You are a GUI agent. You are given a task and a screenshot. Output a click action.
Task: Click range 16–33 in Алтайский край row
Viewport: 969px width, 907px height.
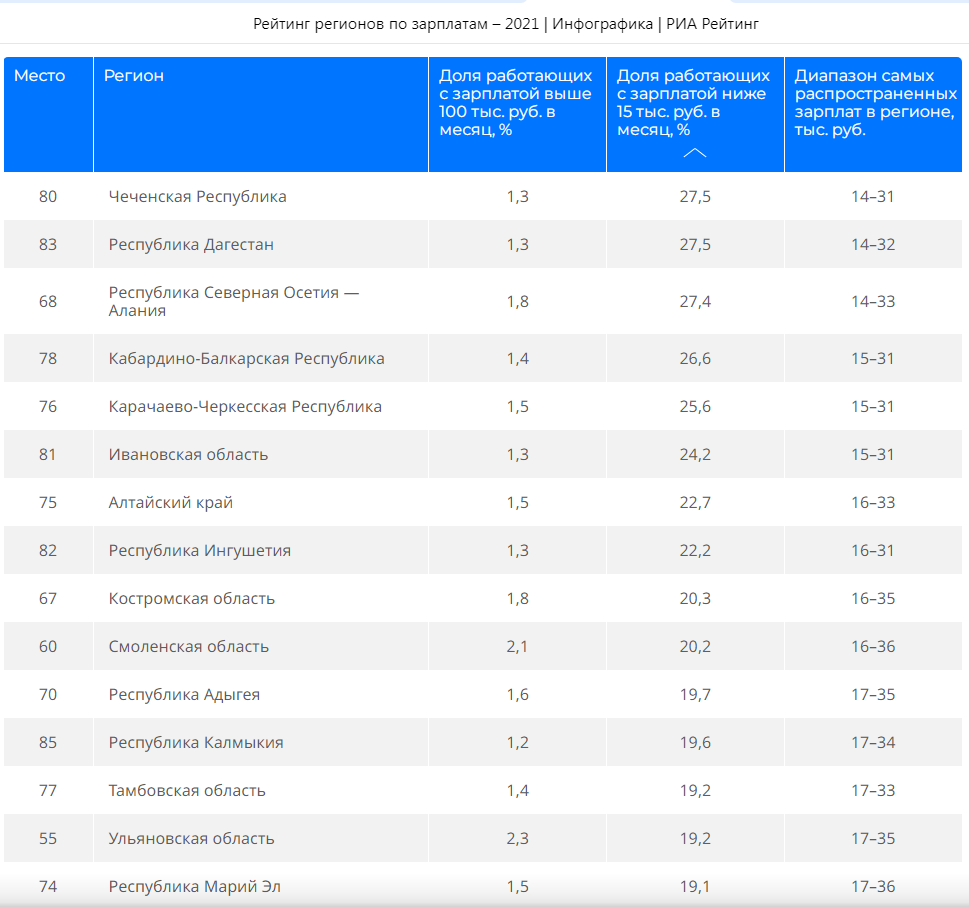pos(873,502)
